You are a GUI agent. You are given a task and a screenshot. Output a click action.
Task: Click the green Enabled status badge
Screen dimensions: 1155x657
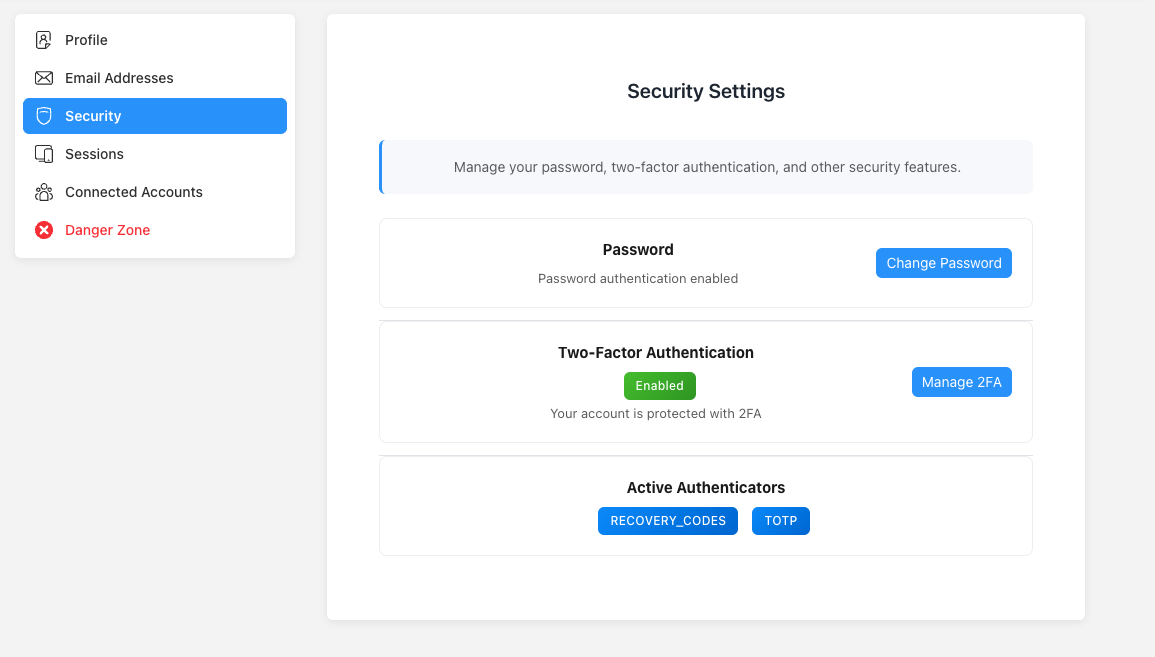[x=659, y=385]
